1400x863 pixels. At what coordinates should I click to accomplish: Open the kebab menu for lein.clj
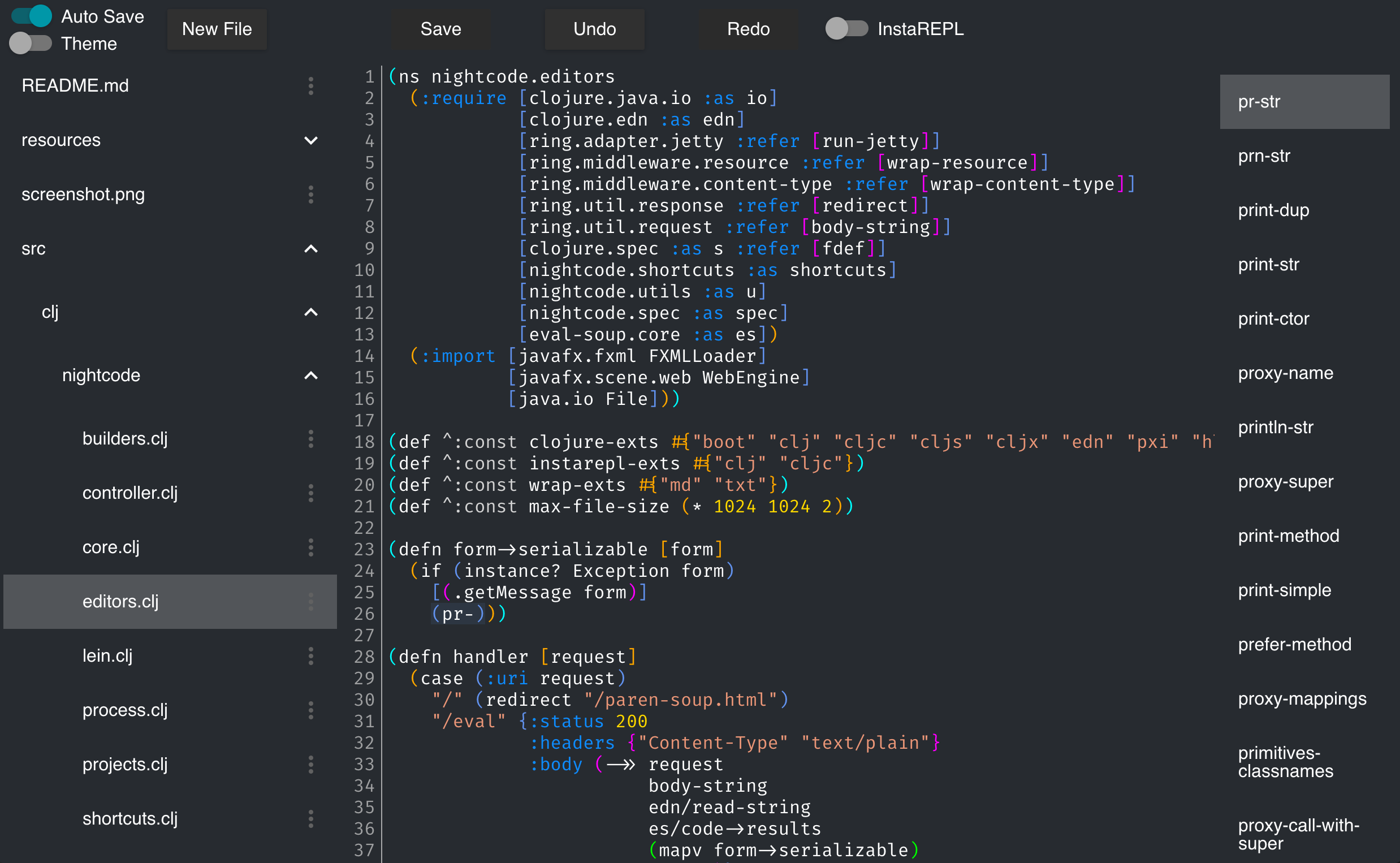[x=311, y=656]
